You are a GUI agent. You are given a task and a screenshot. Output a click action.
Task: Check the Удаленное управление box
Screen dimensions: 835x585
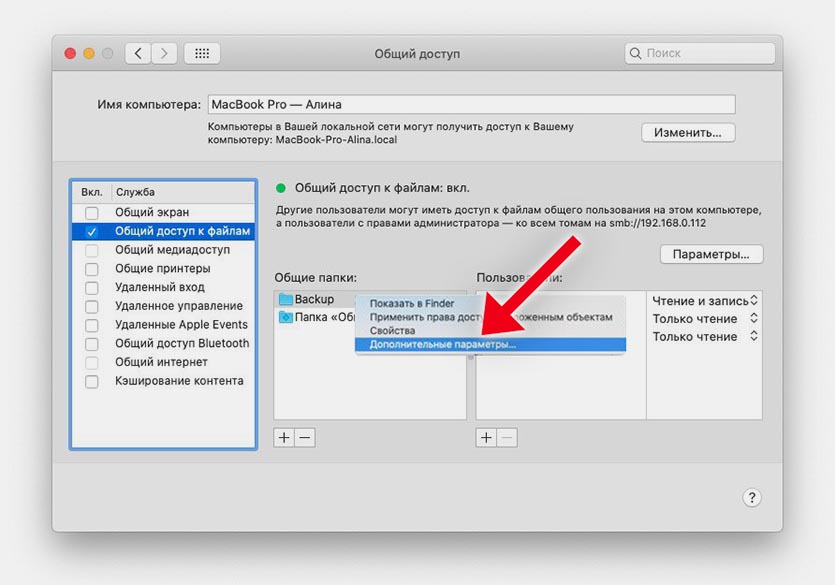tap(92, 307)
